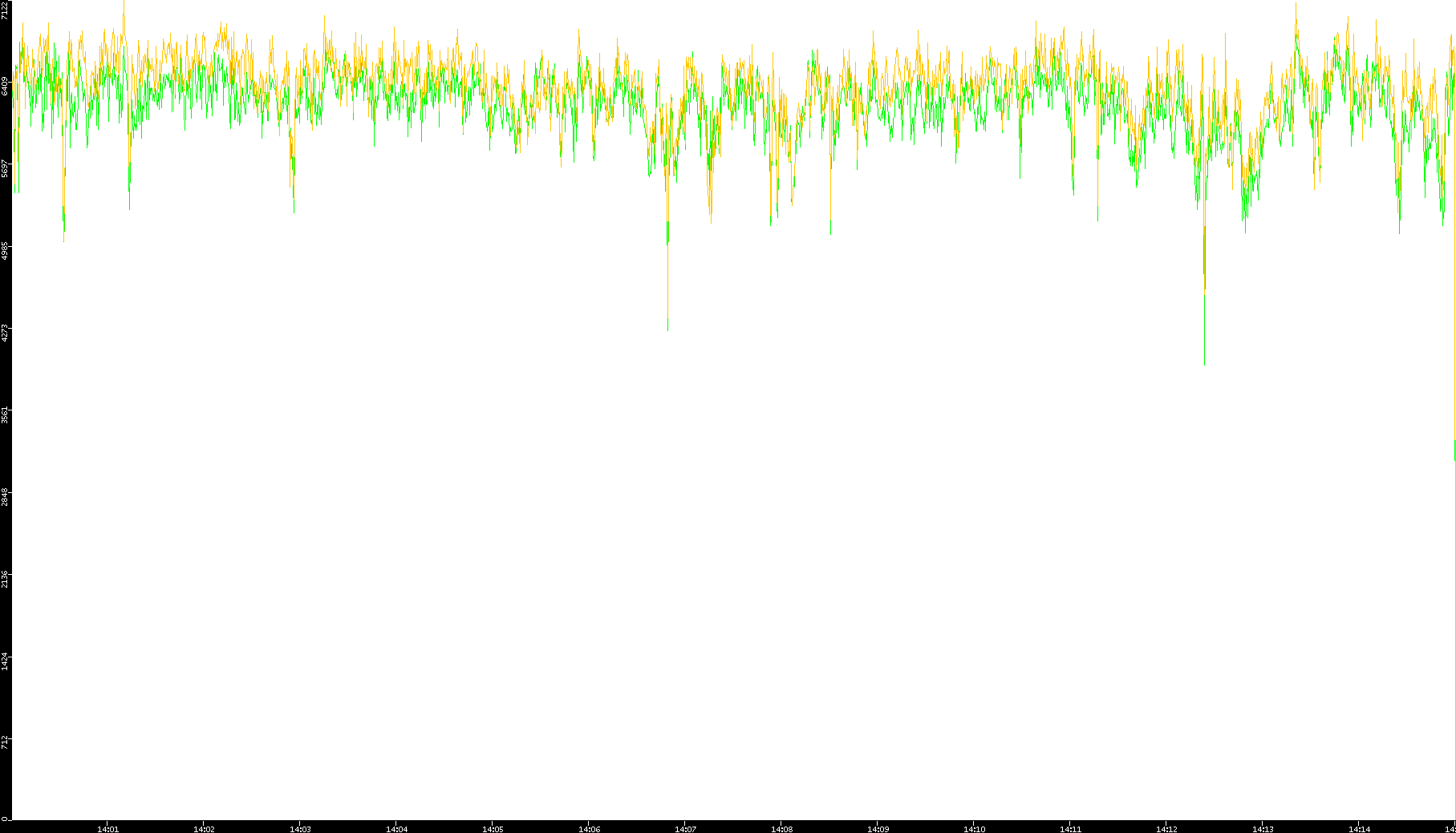Select the 14:02 time tick label
Screen dimensions: 1456x833
204,829
